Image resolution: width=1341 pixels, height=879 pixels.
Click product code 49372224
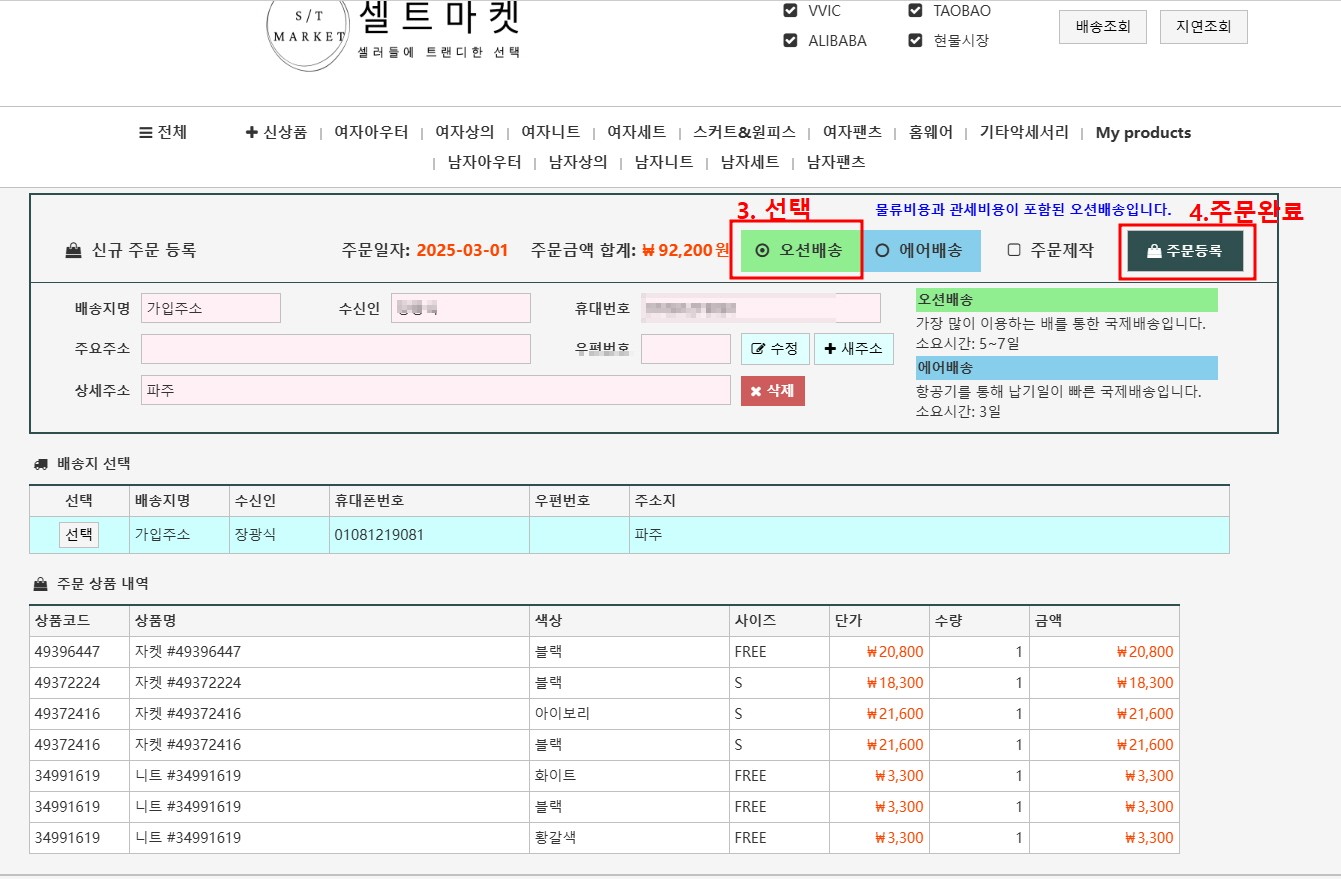pos(67,683)
